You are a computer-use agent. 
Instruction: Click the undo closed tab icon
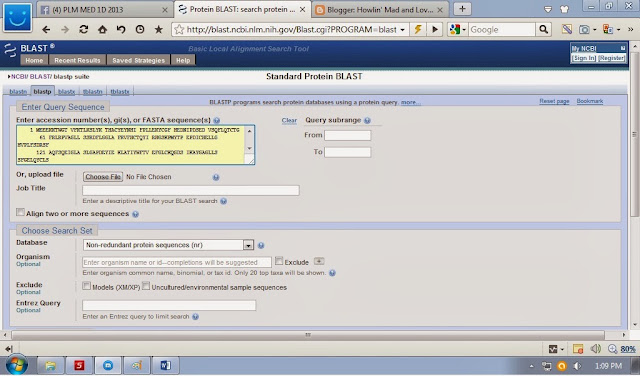(121, 29)
